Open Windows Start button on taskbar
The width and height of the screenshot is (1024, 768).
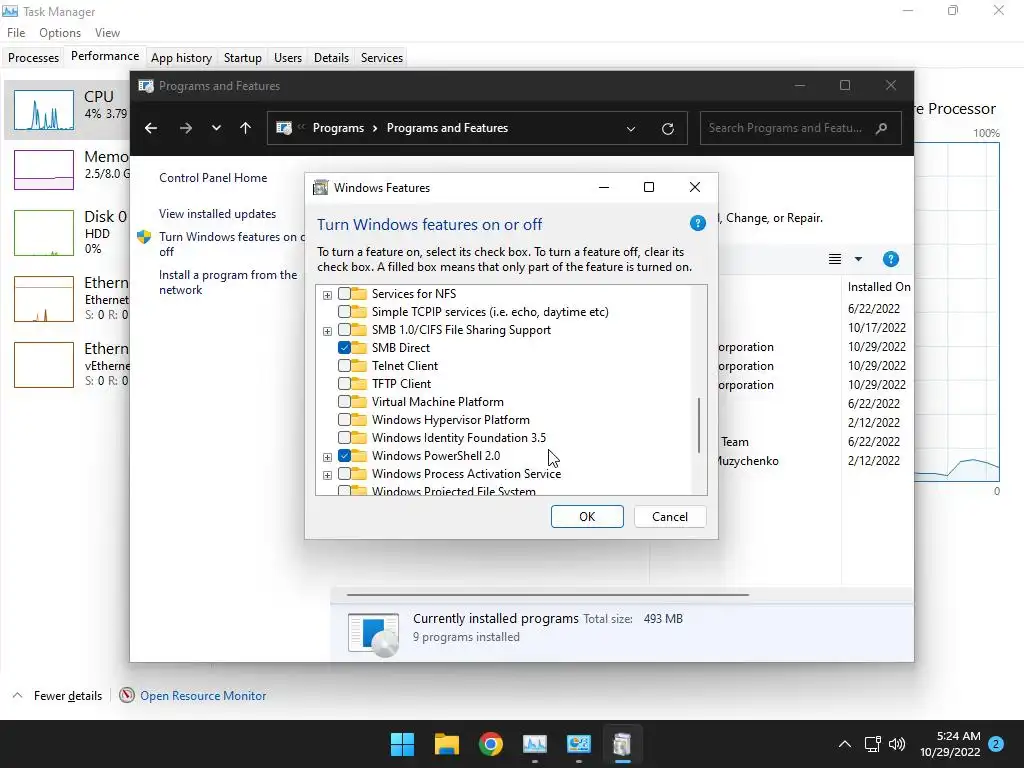pyautogui.click(x=402, y=744)
